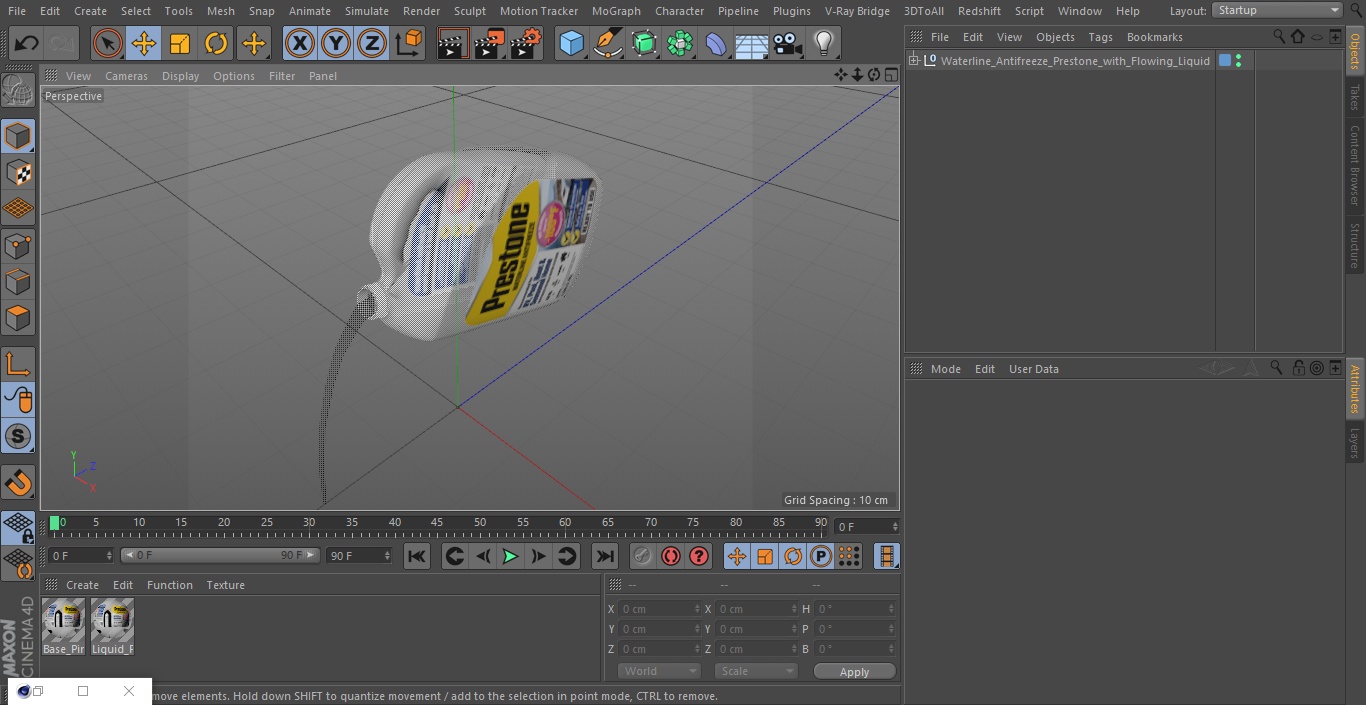Open the Objects panel Tags menu
Image resolution: width=1366 pixels, height=705 pixels.
point(1100,37)
